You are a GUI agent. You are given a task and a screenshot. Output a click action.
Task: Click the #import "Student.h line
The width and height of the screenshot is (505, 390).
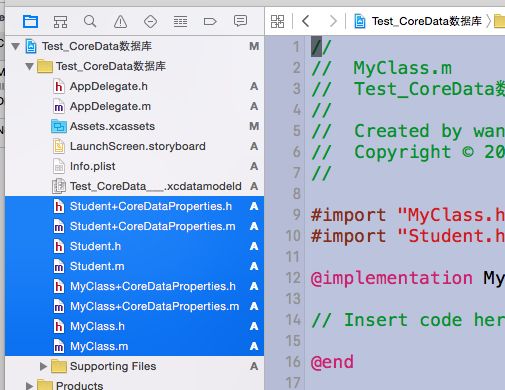pyautogui.click(x=408, y=236)
